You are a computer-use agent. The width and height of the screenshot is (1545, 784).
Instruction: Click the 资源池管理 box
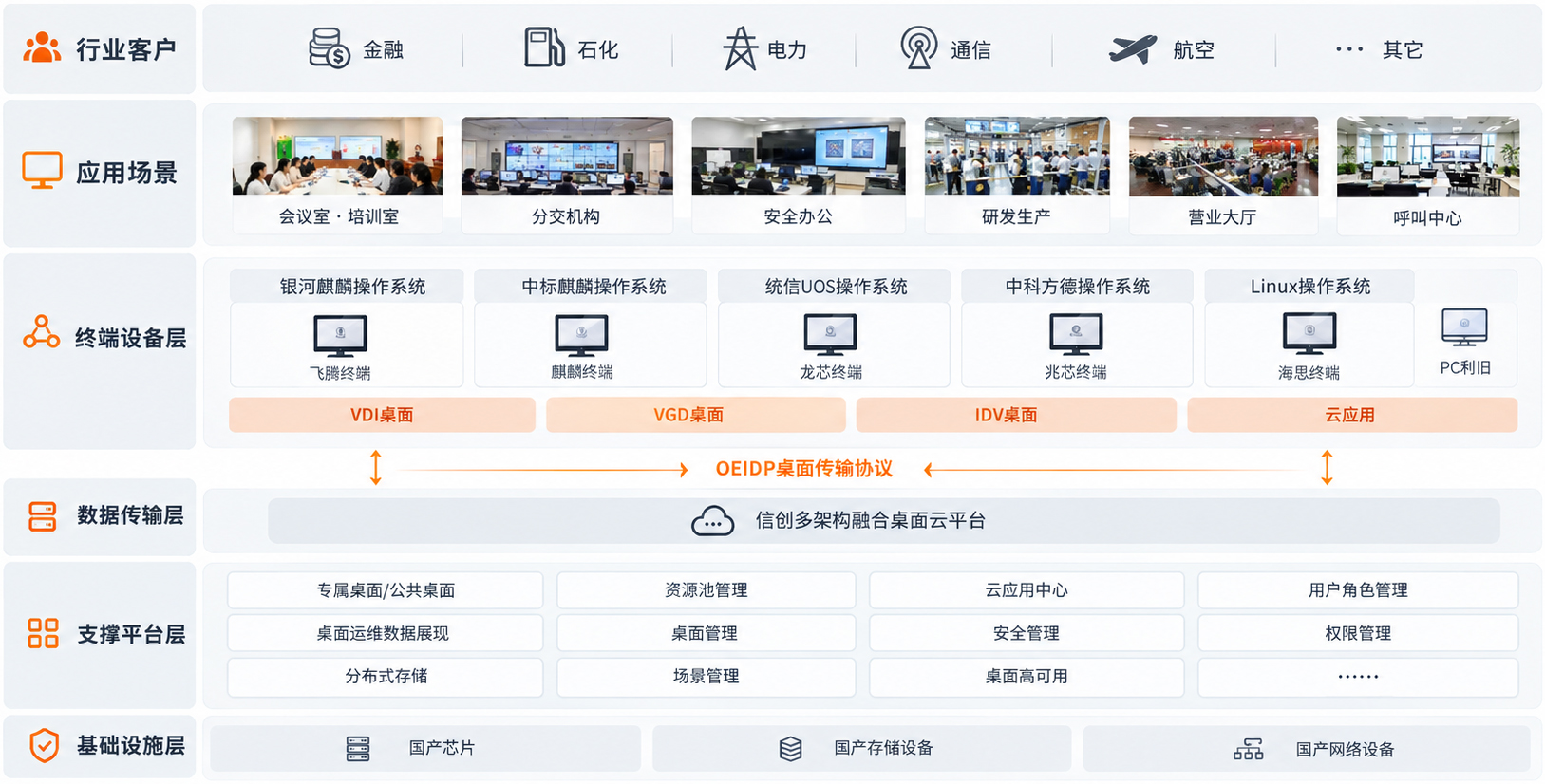tap(706, 589)
